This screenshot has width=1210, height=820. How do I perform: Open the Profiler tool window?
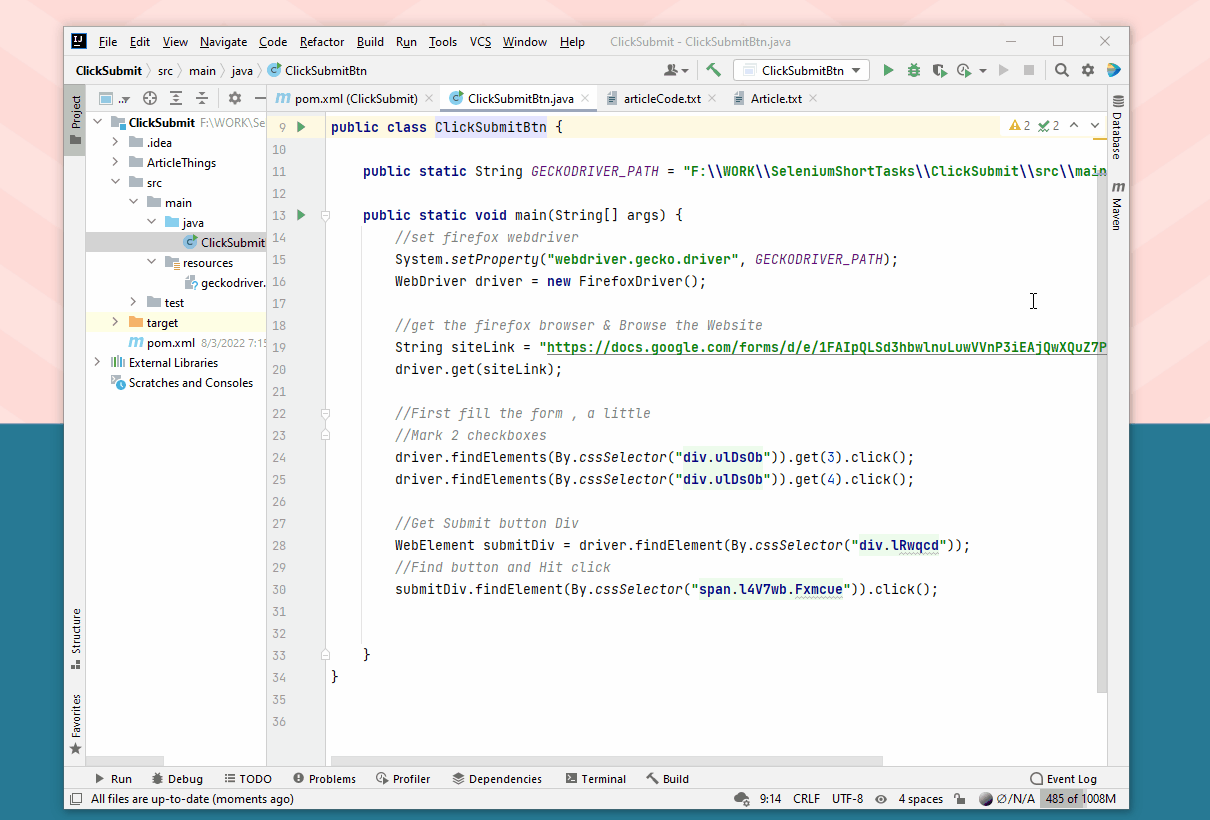click(403, 779)
